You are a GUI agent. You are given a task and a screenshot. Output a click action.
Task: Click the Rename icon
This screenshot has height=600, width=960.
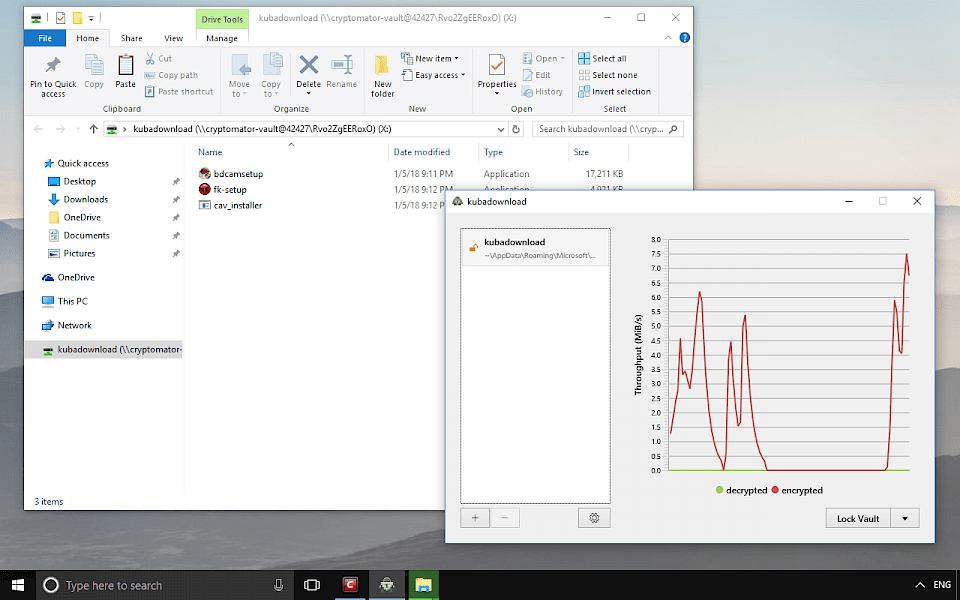coord(342,65)
